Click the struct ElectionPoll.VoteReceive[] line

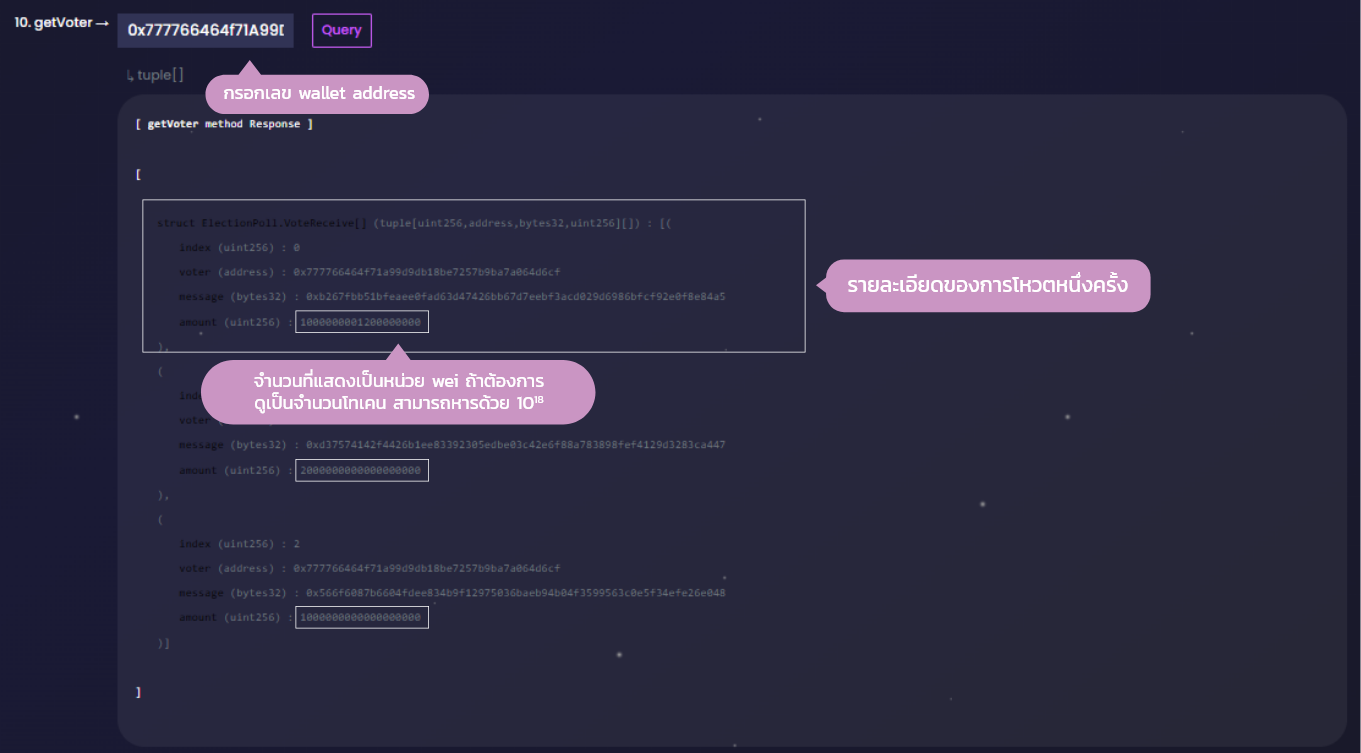pos(420,223)
